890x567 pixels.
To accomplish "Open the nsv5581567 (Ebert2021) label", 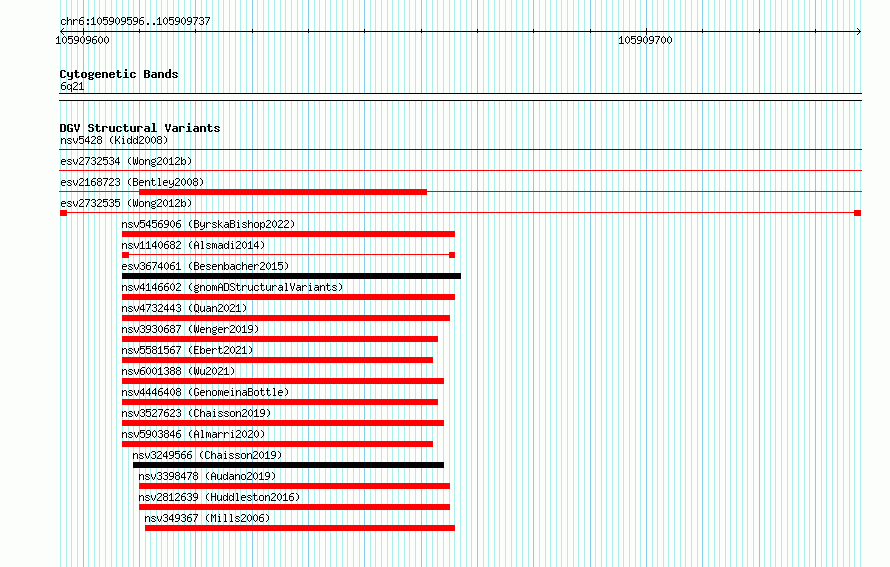I will (x=187, y=350).
